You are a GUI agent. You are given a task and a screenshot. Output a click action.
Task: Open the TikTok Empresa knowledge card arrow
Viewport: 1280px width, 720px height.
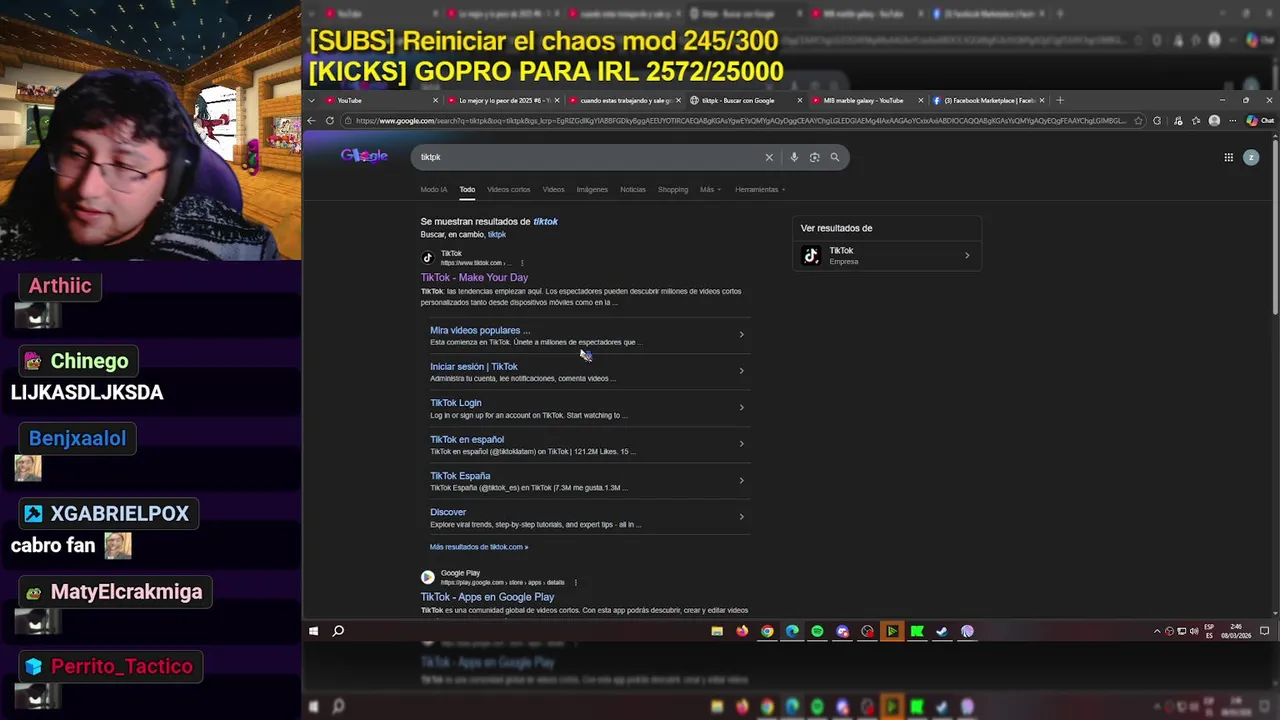pyautogui.click(x=967, y=256)
